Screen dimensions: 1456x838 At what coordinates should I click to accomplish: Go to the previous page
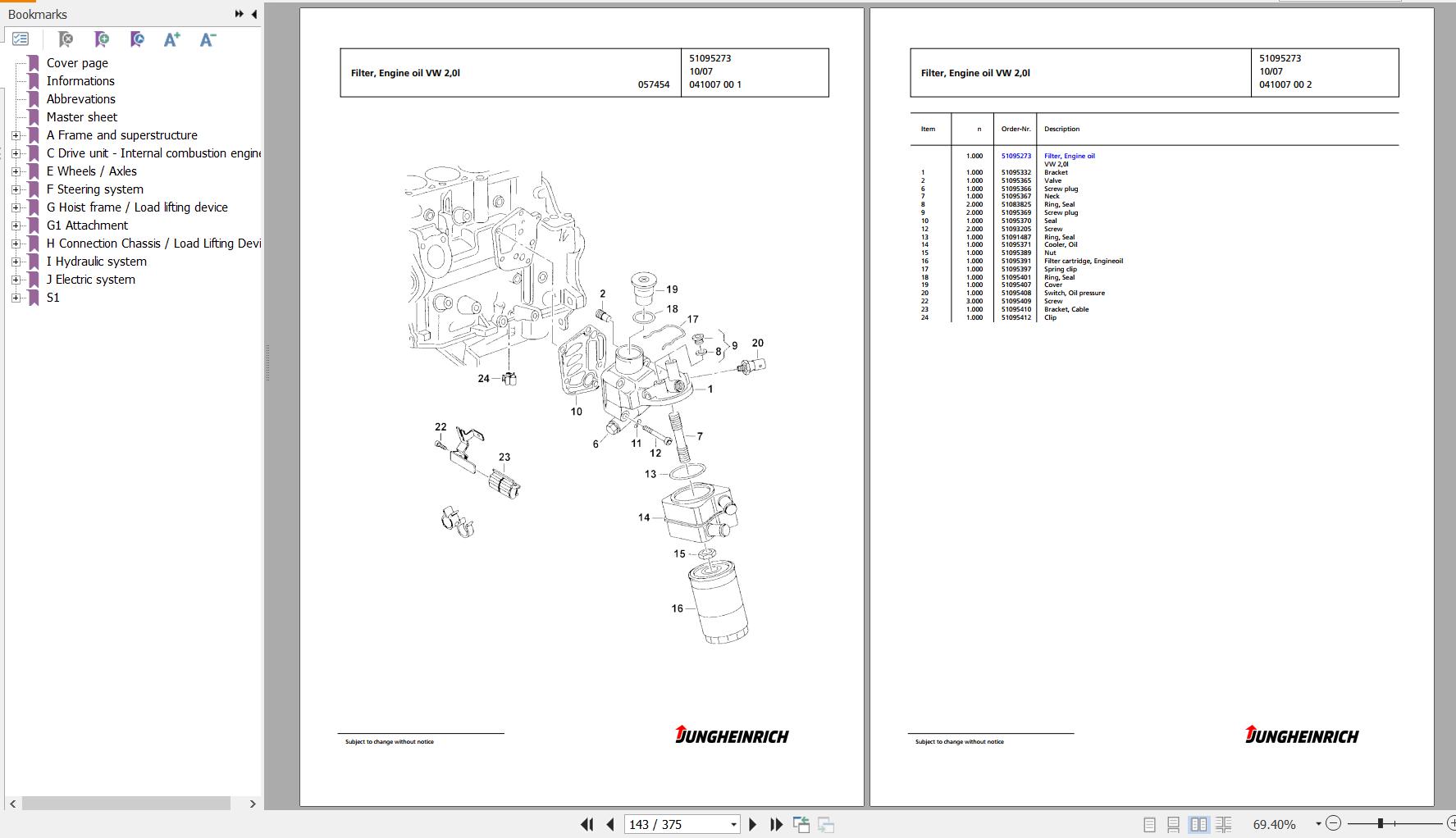click(610, 824)
